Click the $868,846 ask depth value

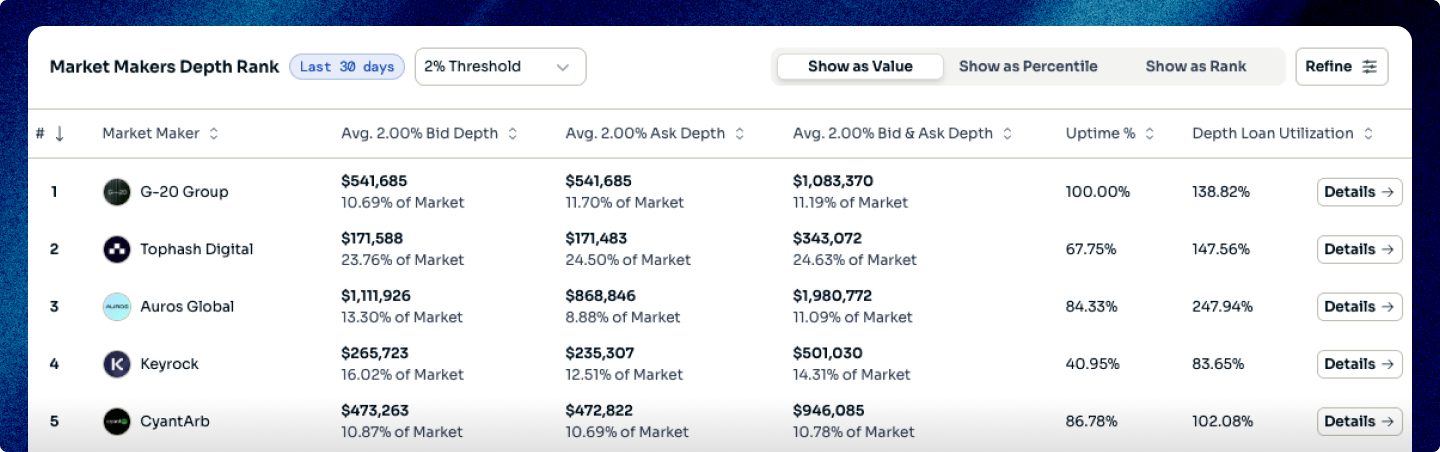tap(601, 296)
